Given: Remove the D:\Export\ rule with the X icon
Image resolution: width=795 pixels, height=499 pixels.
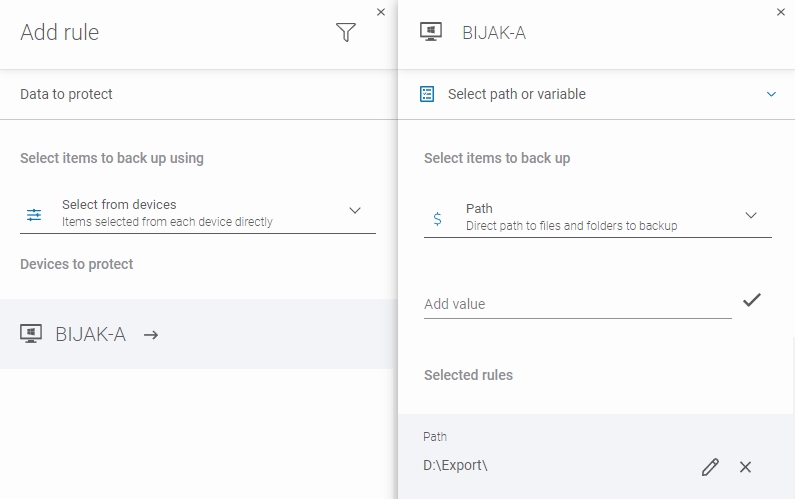Looking at the screenshot, I should coord(745,467).
